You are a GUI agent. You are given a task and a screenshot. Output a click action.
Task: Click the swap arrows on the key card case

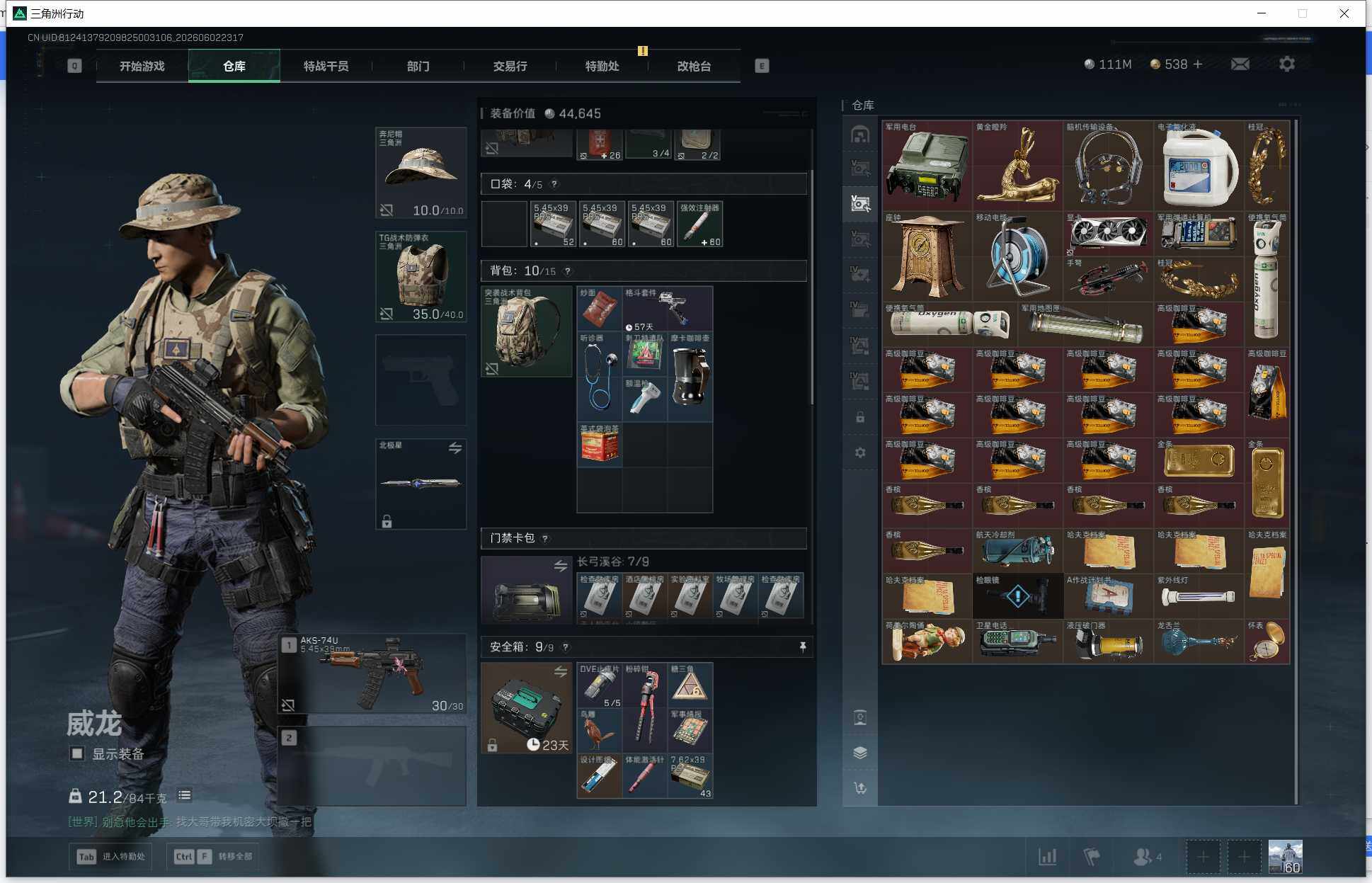click(561, 566)
